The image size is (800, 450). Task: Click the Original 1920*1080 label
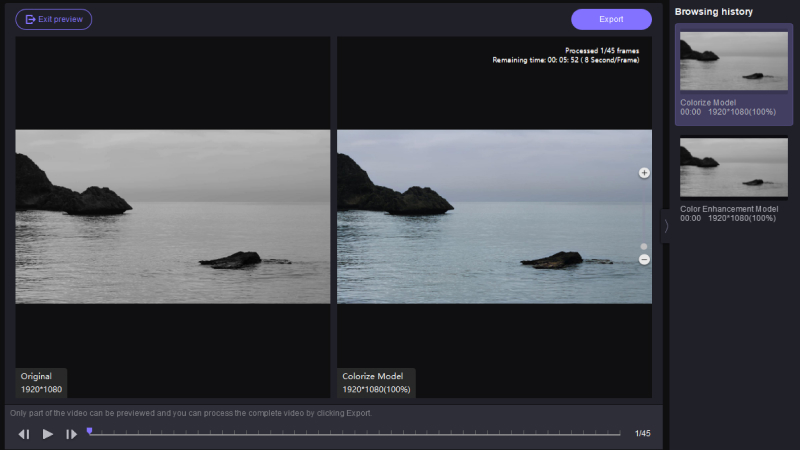point(40,382)
